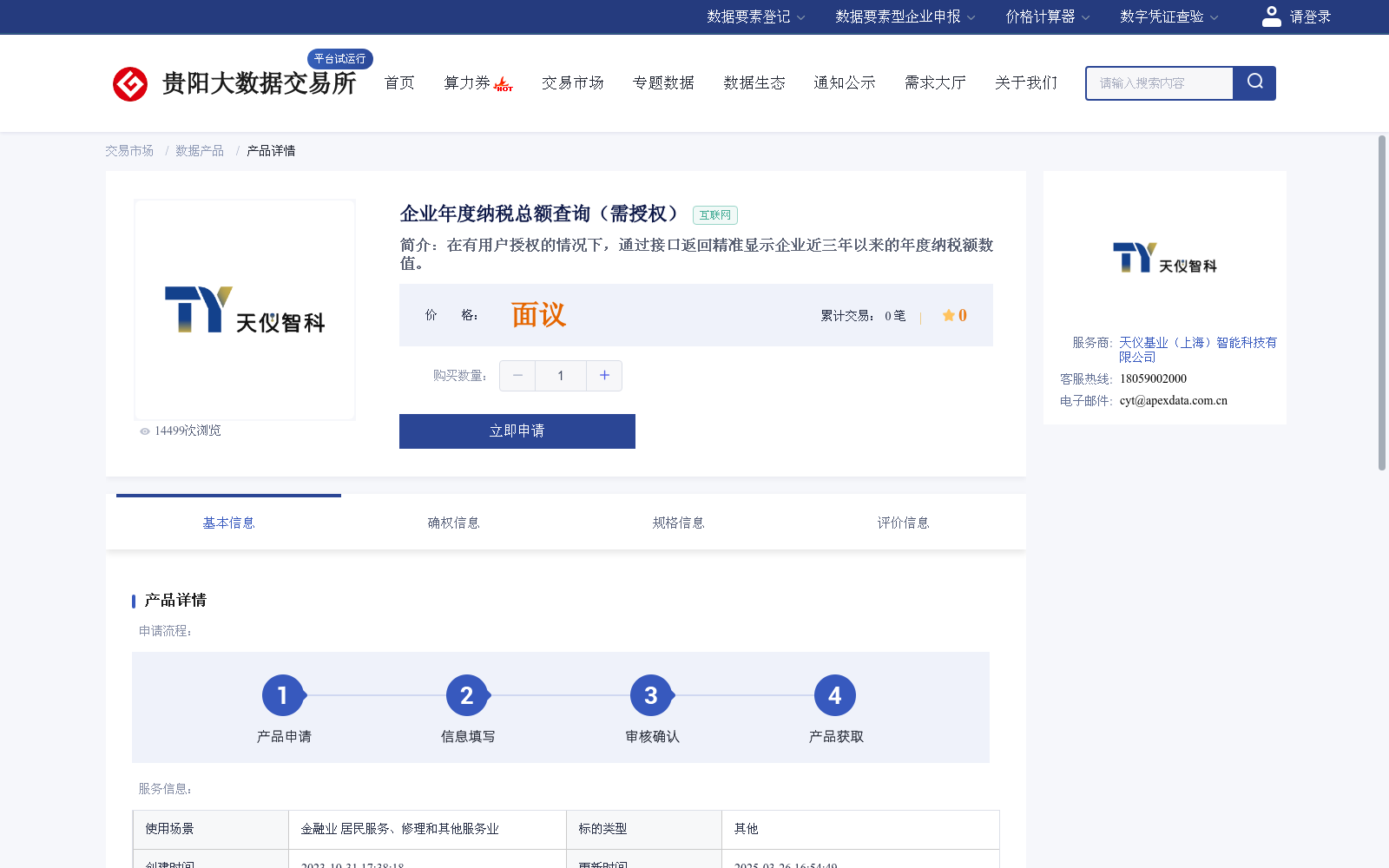Click step 4 产品获取 circle
The width and height of the screenshot is (1389, 868).
pos(835,695)
